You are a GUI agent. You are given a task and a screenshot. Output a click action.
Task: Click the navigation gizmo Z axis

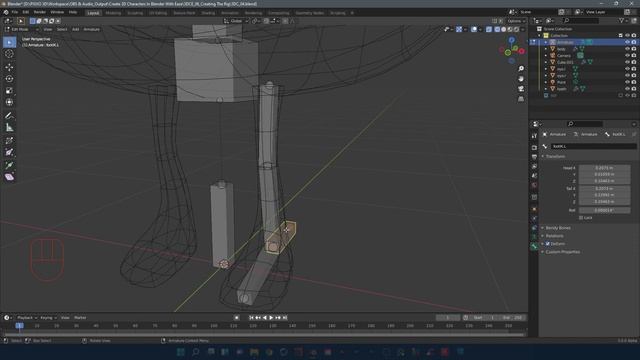pyautogui.click(x=511, y=40)
